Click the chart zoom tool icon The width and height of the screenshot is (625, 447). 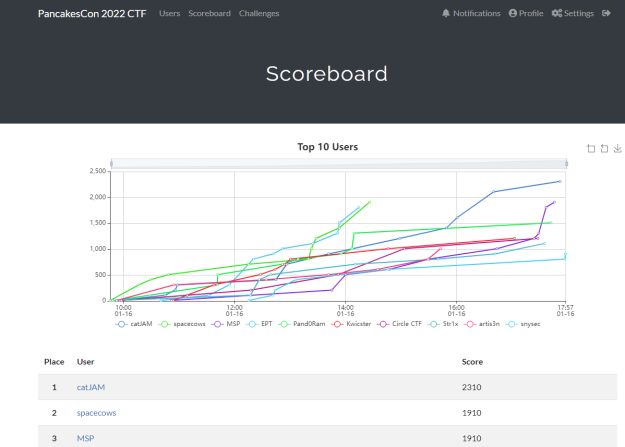(x=591, y=149)
